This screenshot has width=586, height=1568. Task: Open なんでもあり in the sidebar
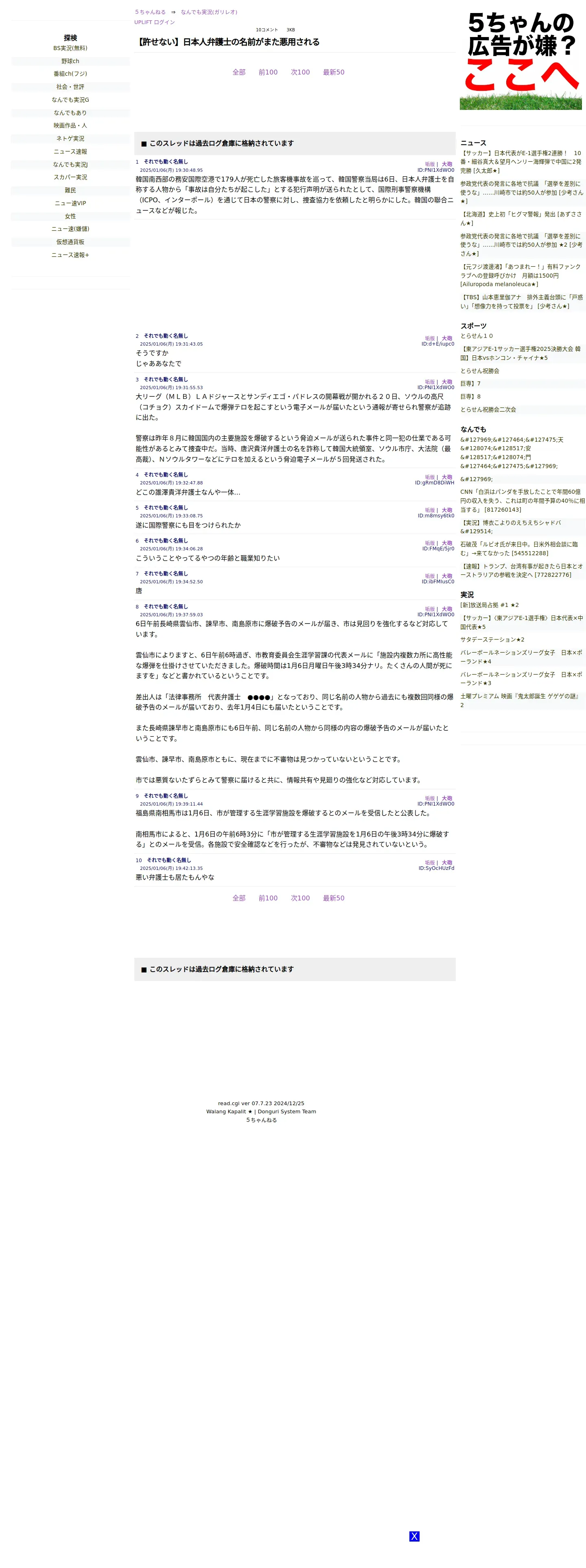coord(70,113)
